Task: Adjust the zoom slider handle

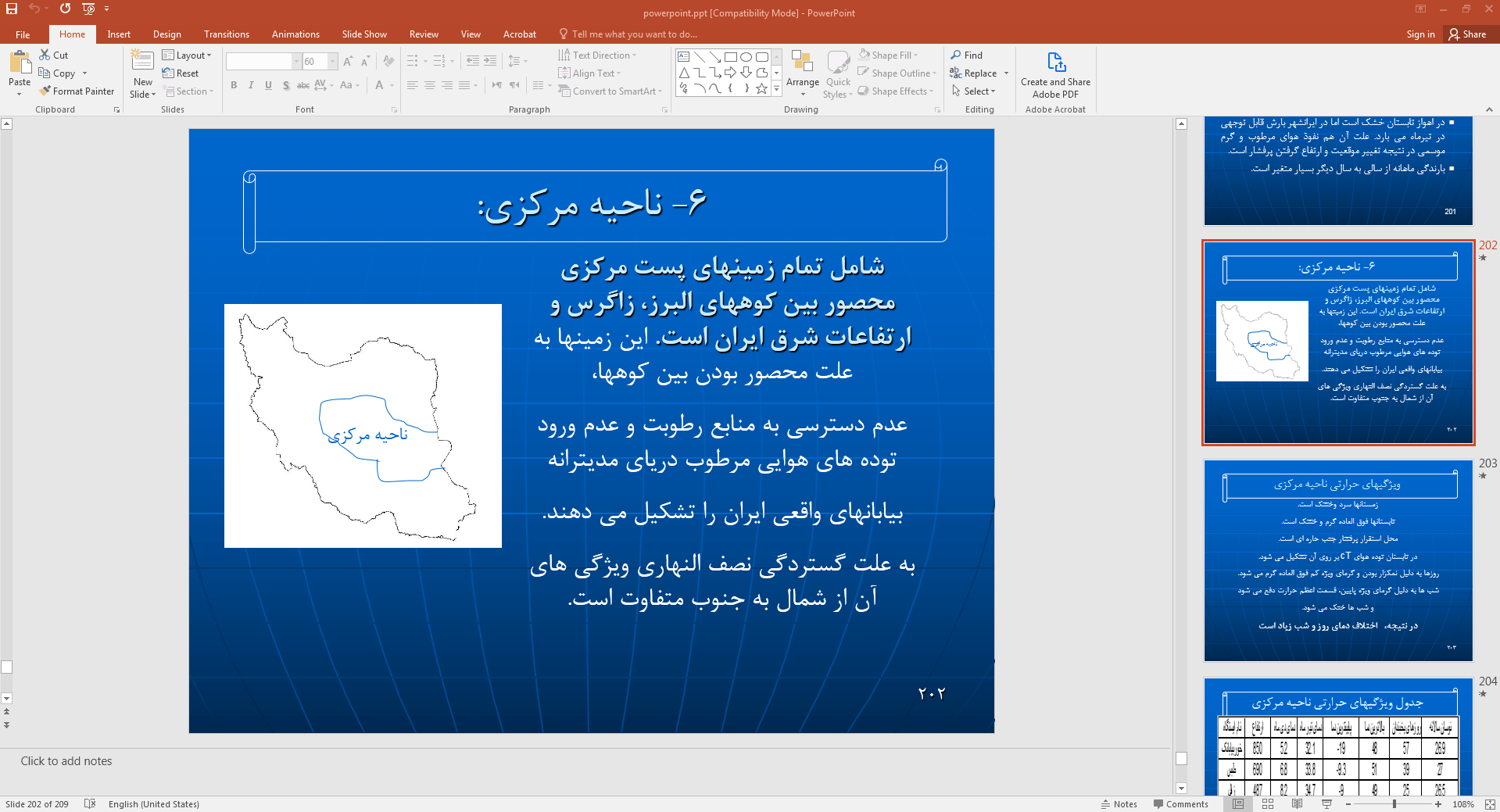Action: (x=1394, y=803)
